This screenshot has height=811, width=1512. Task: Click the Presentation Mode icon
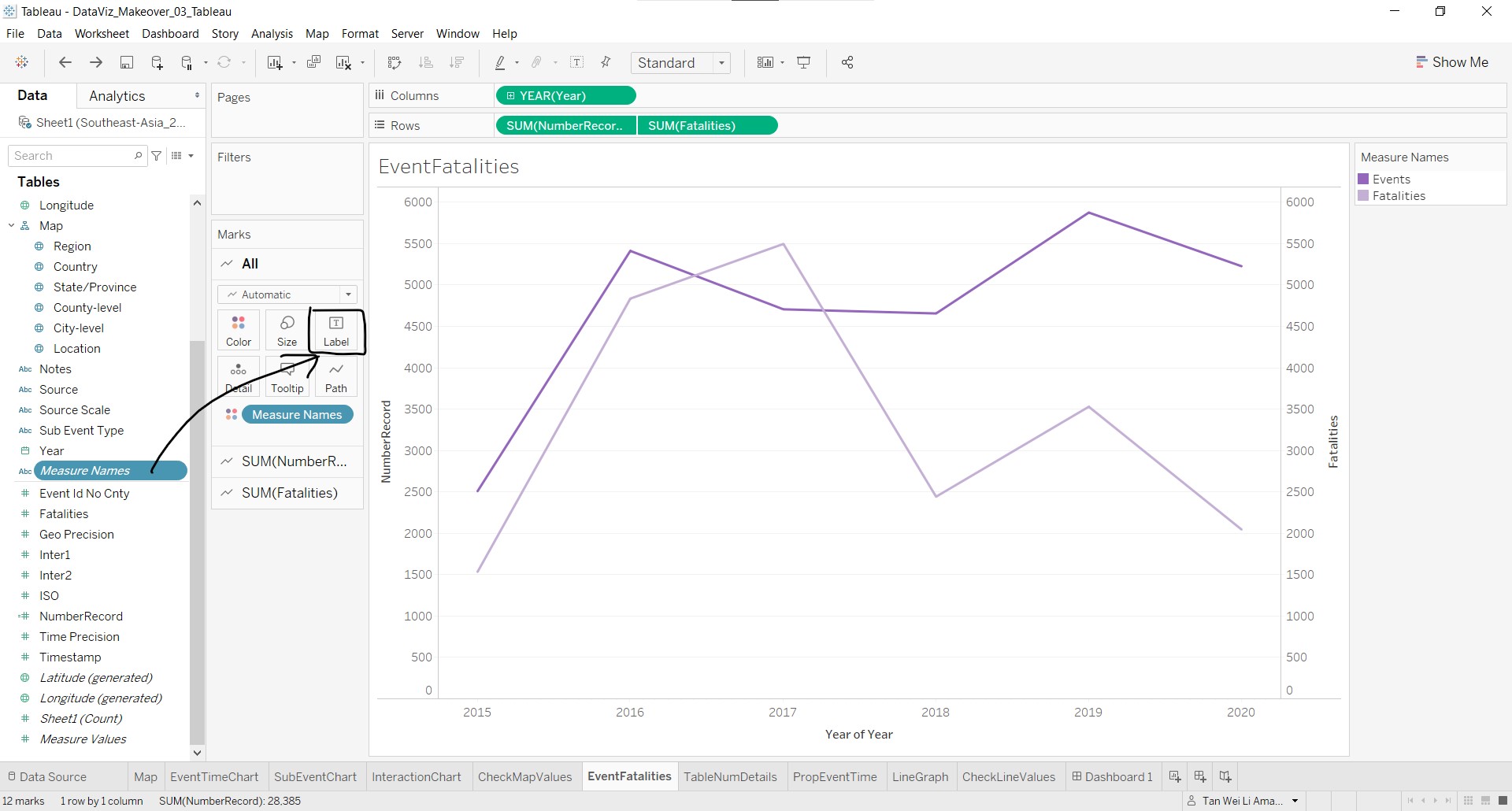coord(804,63)
